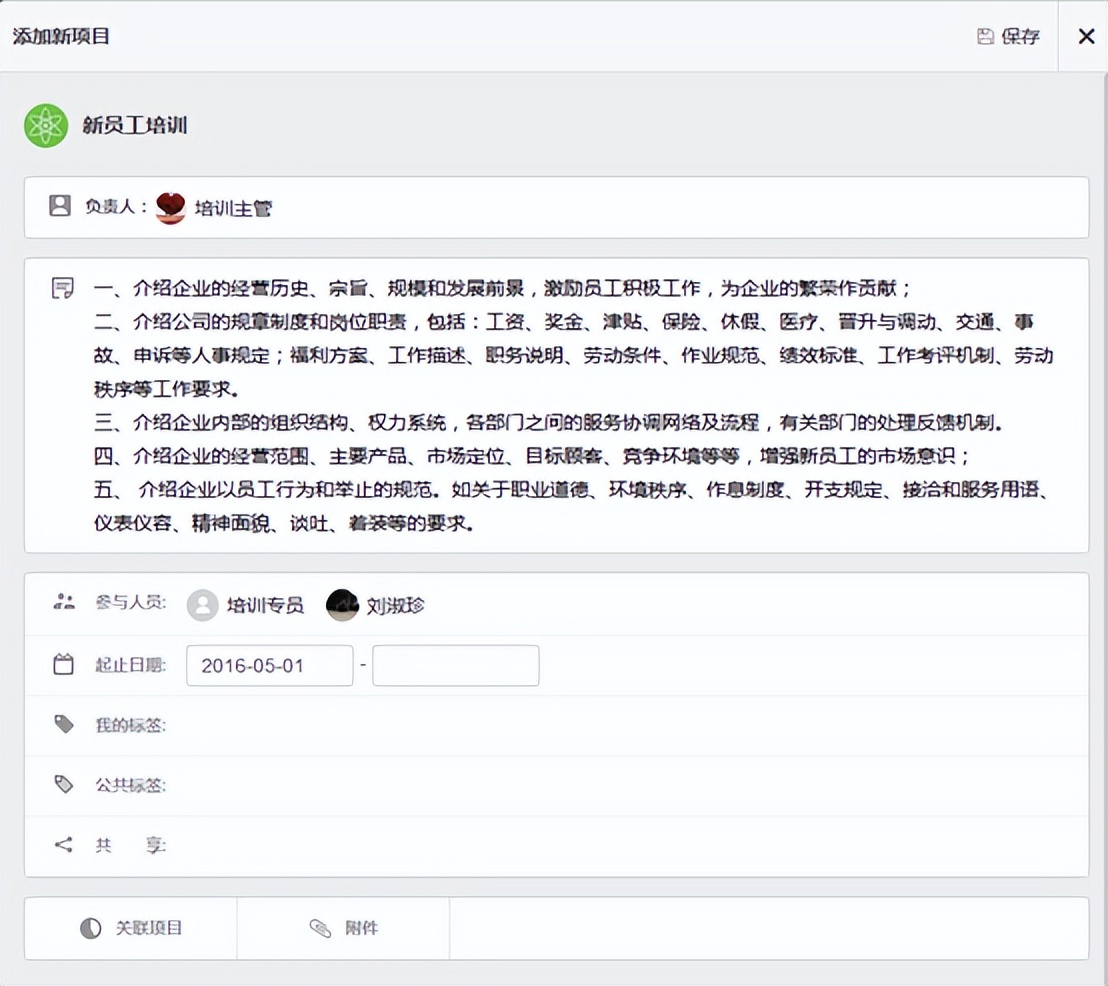
Task: Click the avatar of participant 刘淑珍
Action: click(342, 605)
